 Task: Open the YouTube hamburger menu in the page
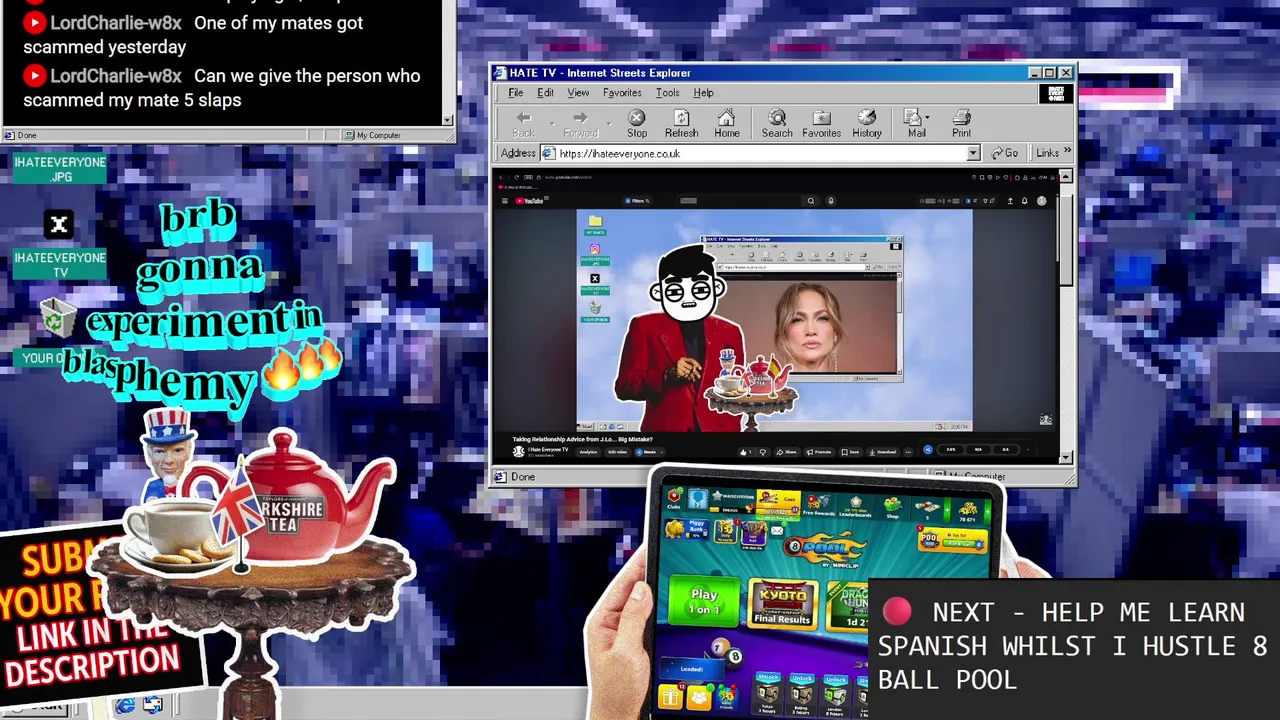click(505, 201)
